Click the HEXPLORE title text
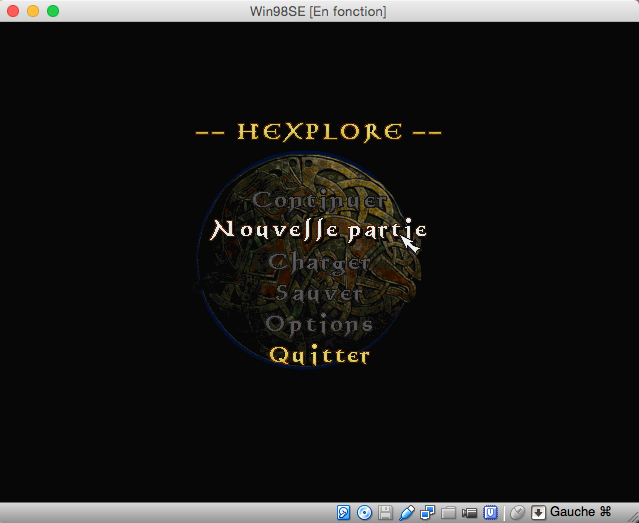This screenshot has height=523, width=639. (x=319, y=132)
